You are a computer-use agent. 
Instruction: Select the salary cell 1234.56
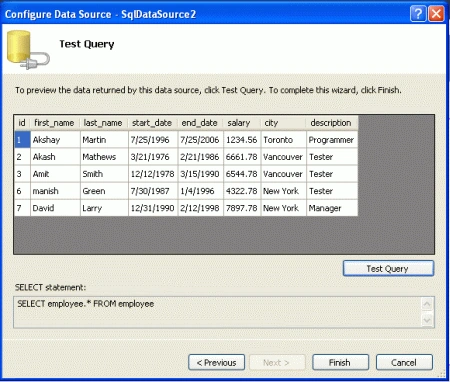[x=242, y=140]
